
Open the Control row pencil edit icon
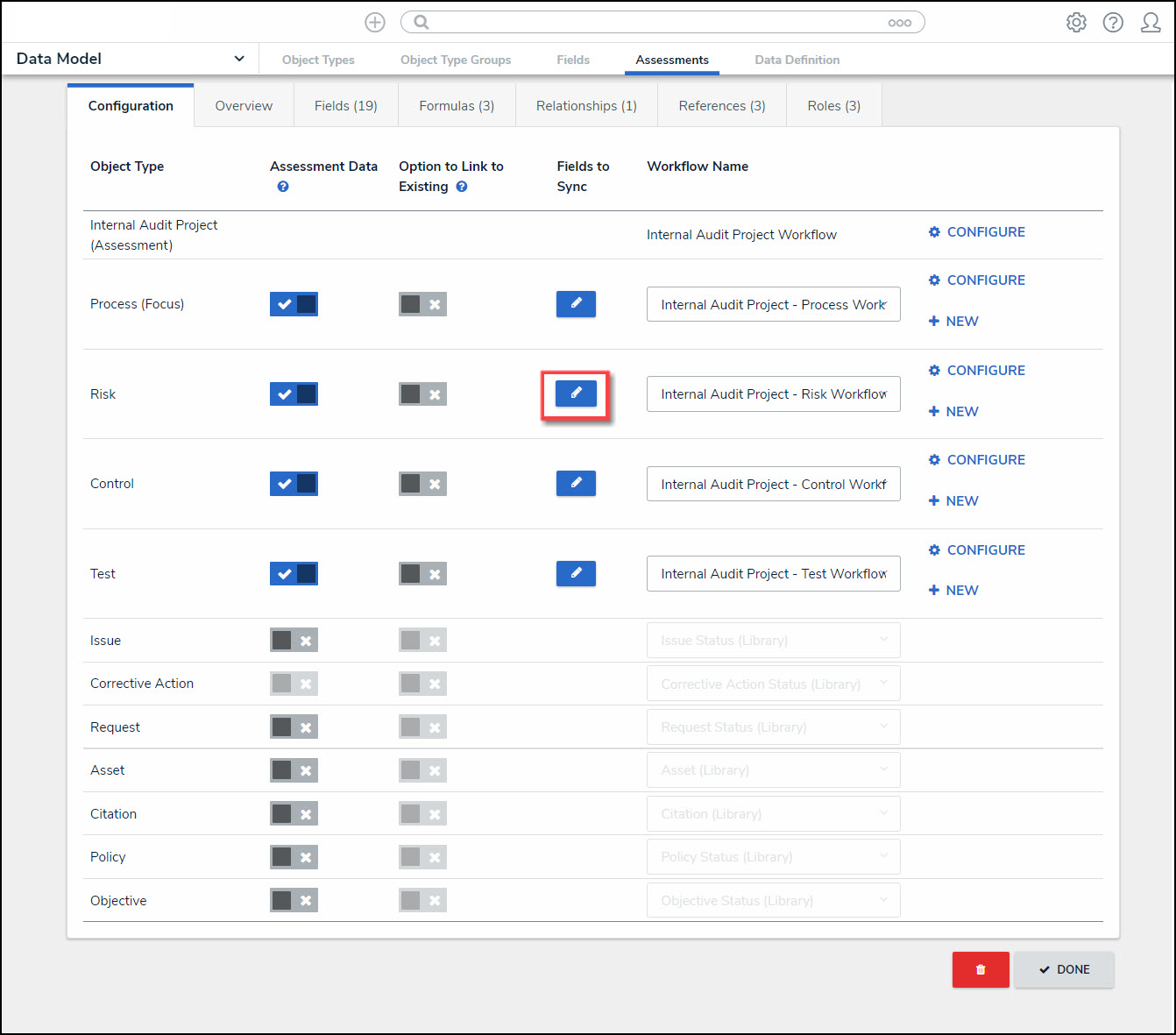point(576,483)
